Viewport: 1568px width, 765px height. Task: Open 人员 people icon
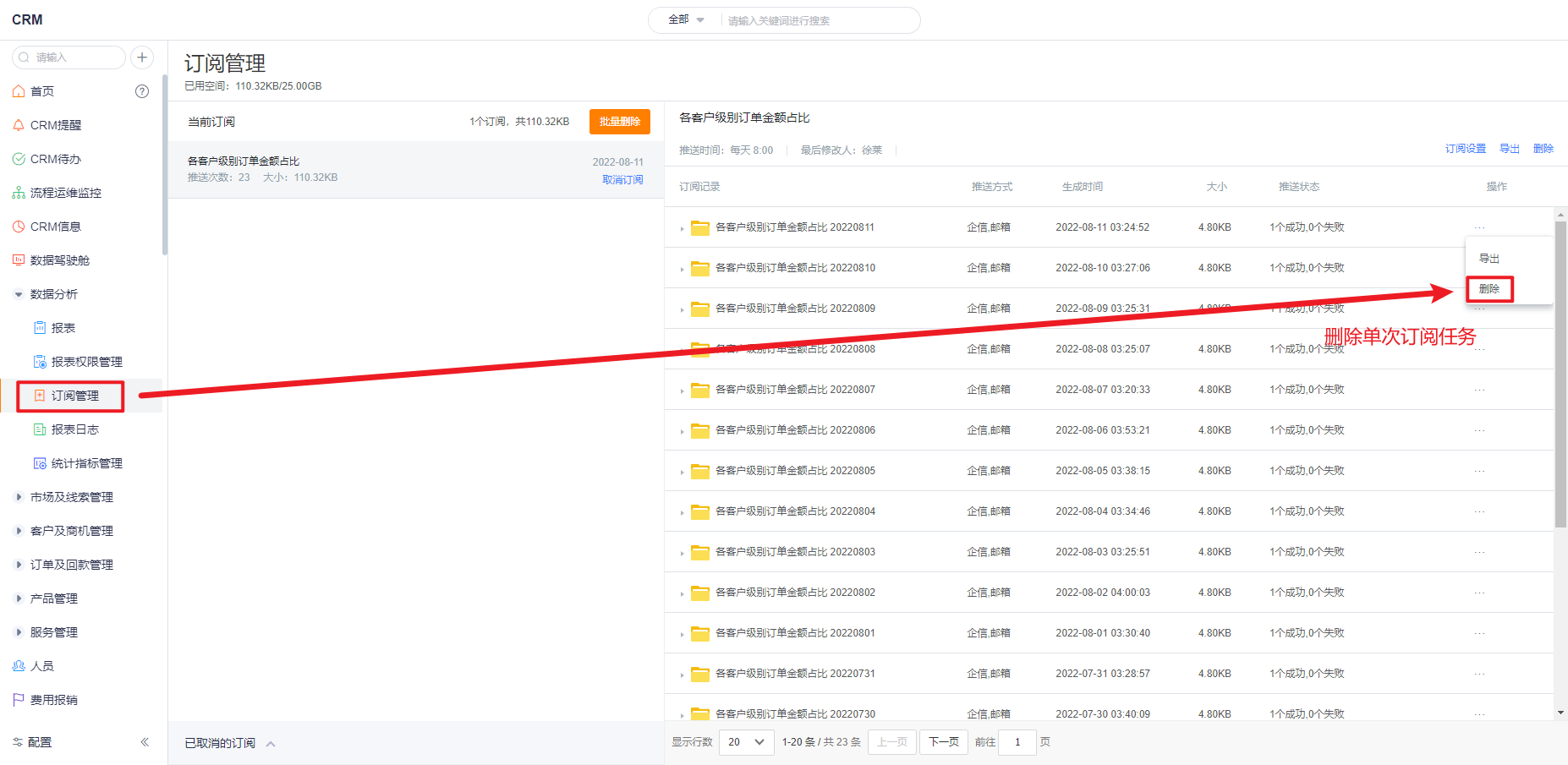click(19, 666)
